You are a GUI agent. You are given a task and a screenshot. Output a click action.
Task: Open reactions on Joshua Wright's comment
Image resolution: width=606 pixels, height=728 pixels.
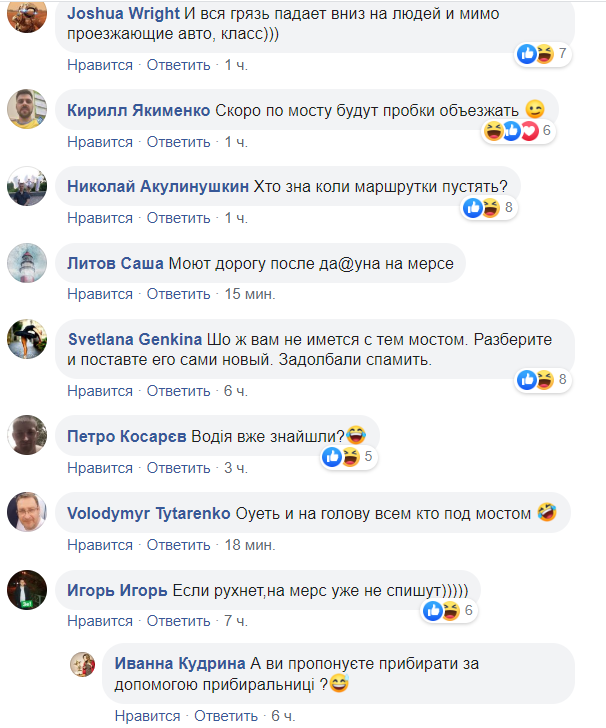pos(542,54)
